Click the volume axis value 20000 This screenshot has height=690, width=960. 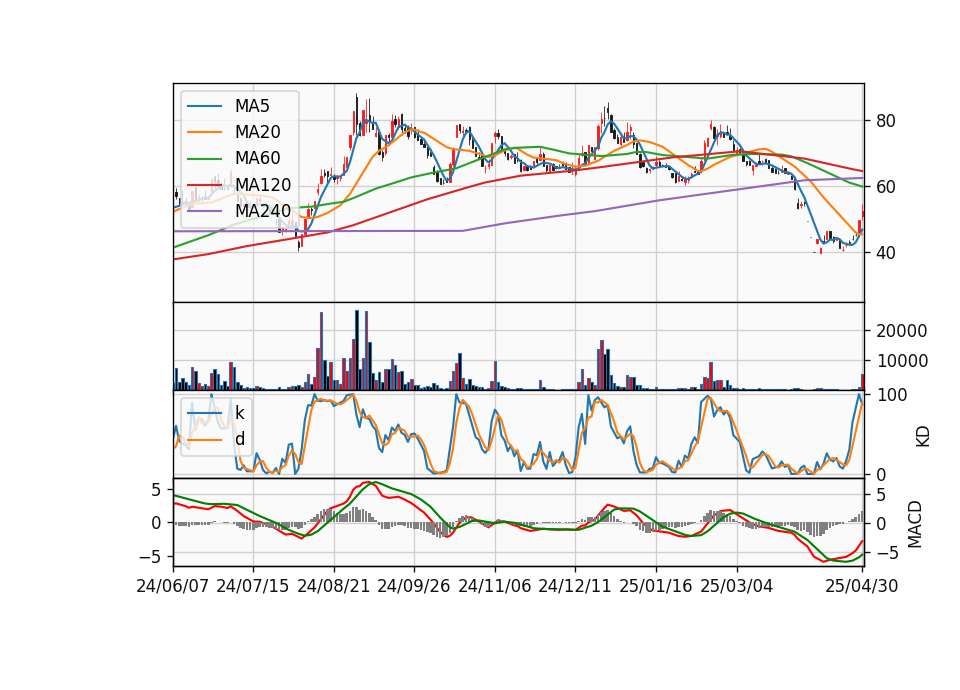pyautogui.click(x=901, y=331)
